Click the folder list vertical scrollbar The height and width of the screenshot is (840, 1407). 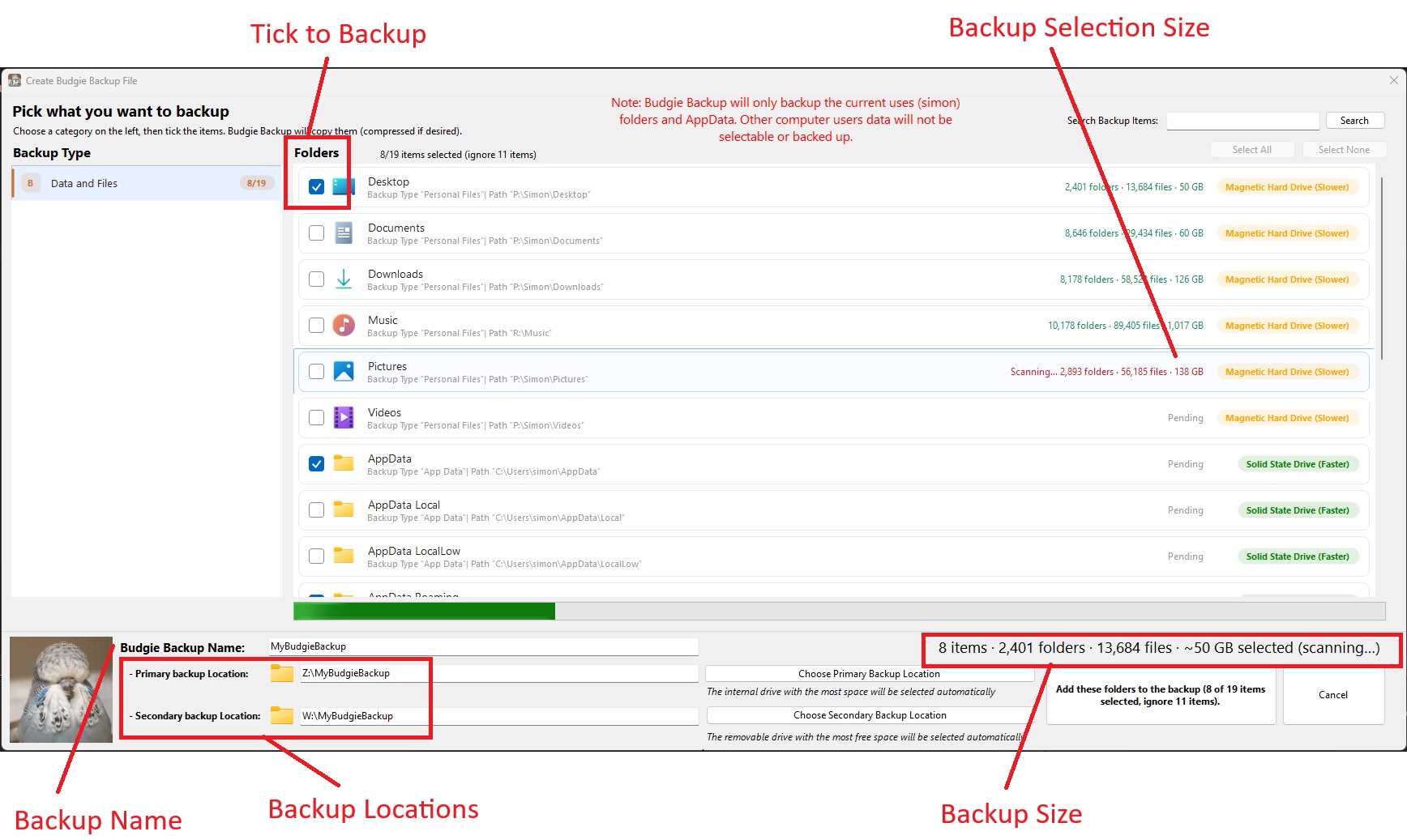click(x=1381, y=267)
